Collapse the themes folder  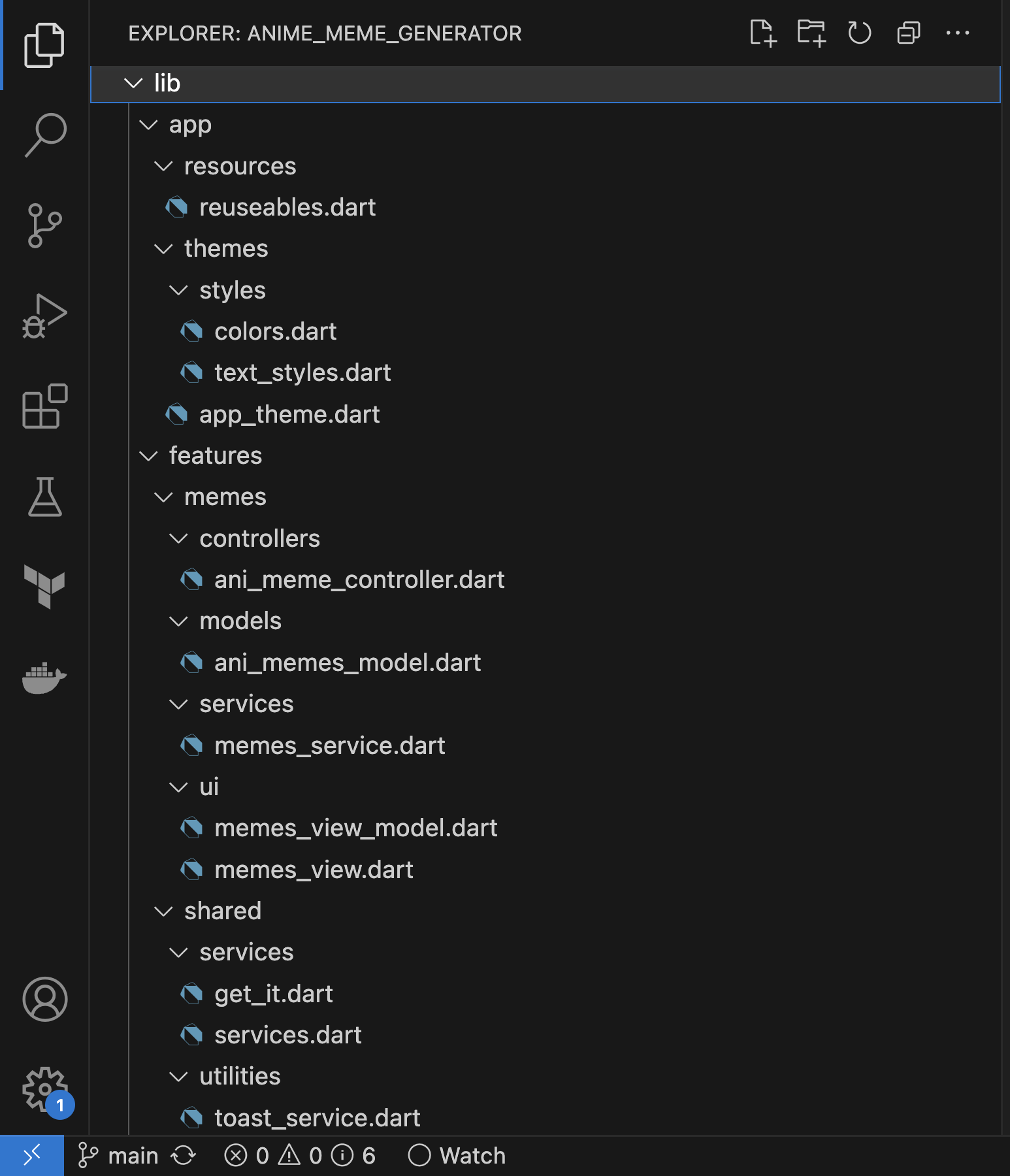pyautogui.click(x=225, y=248)
